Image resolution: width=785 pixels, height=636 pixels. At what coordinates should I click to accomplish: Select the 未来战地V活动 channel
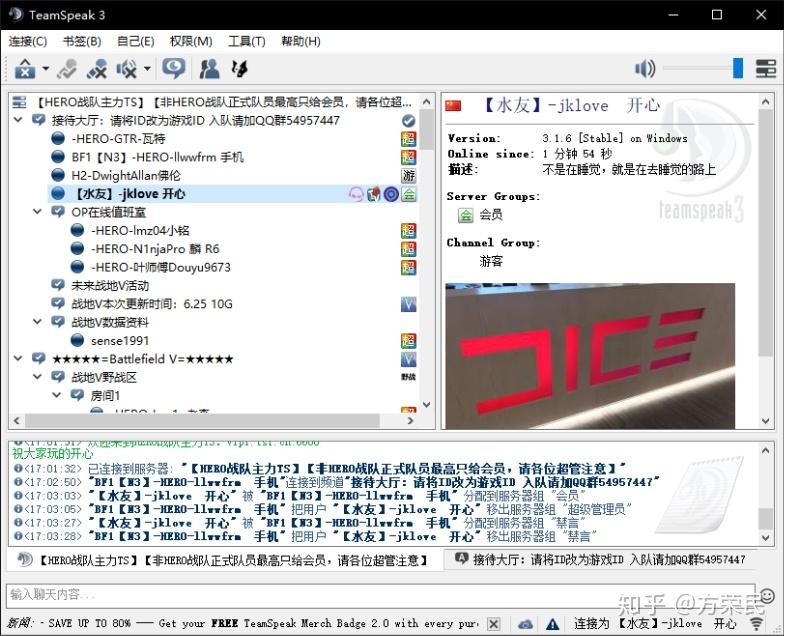coord(110,285)
